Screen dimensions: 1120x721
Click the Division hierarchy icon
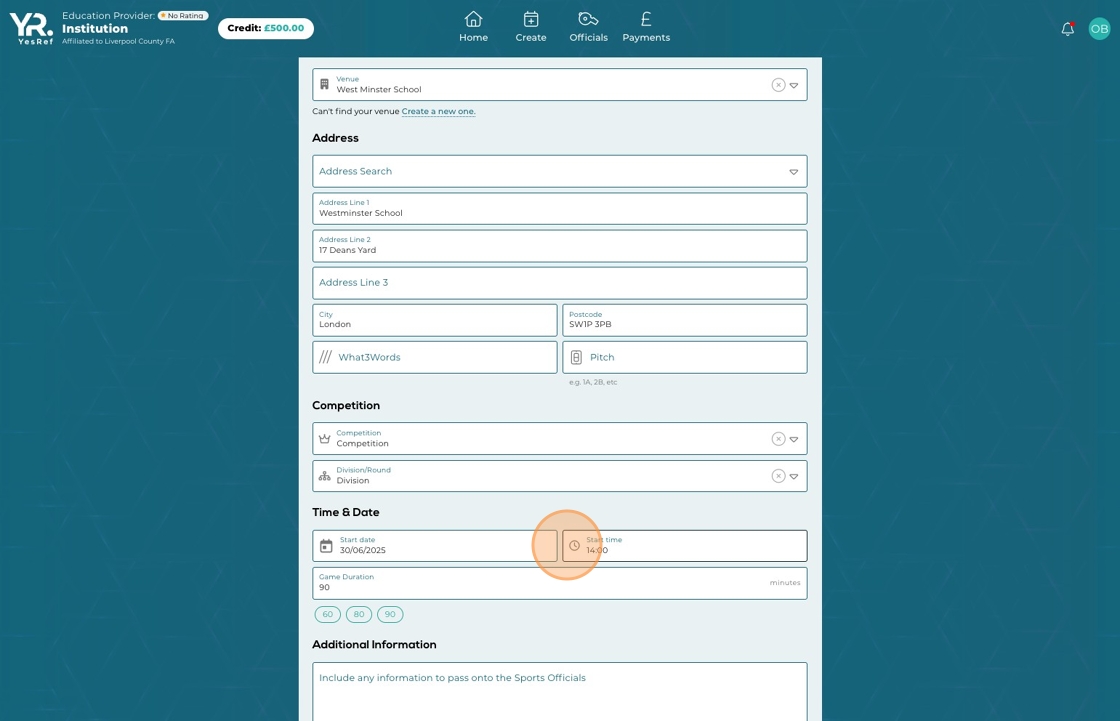pyautogui.click(x=324, y=476)
